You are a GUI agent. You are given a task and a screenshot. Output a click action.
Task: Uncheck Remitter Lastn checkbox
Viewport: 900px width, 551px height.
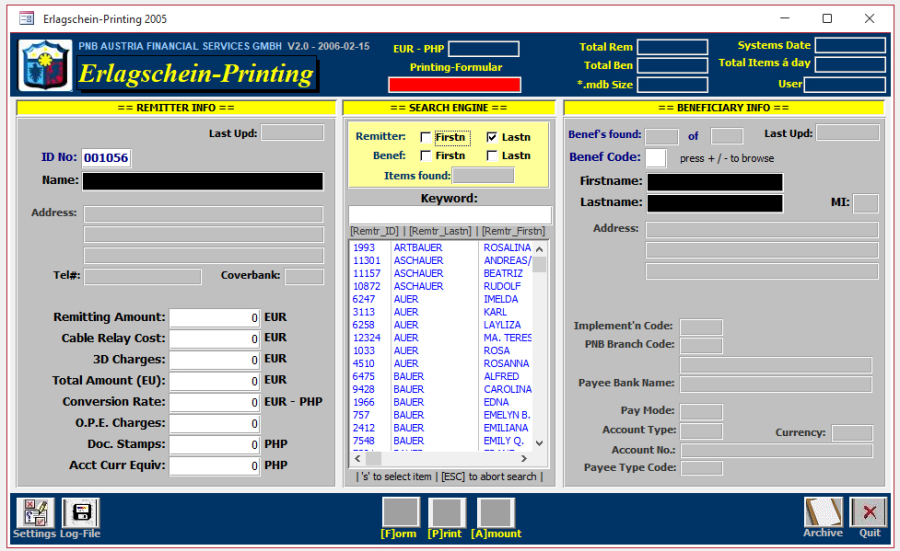tap(492, 137)
